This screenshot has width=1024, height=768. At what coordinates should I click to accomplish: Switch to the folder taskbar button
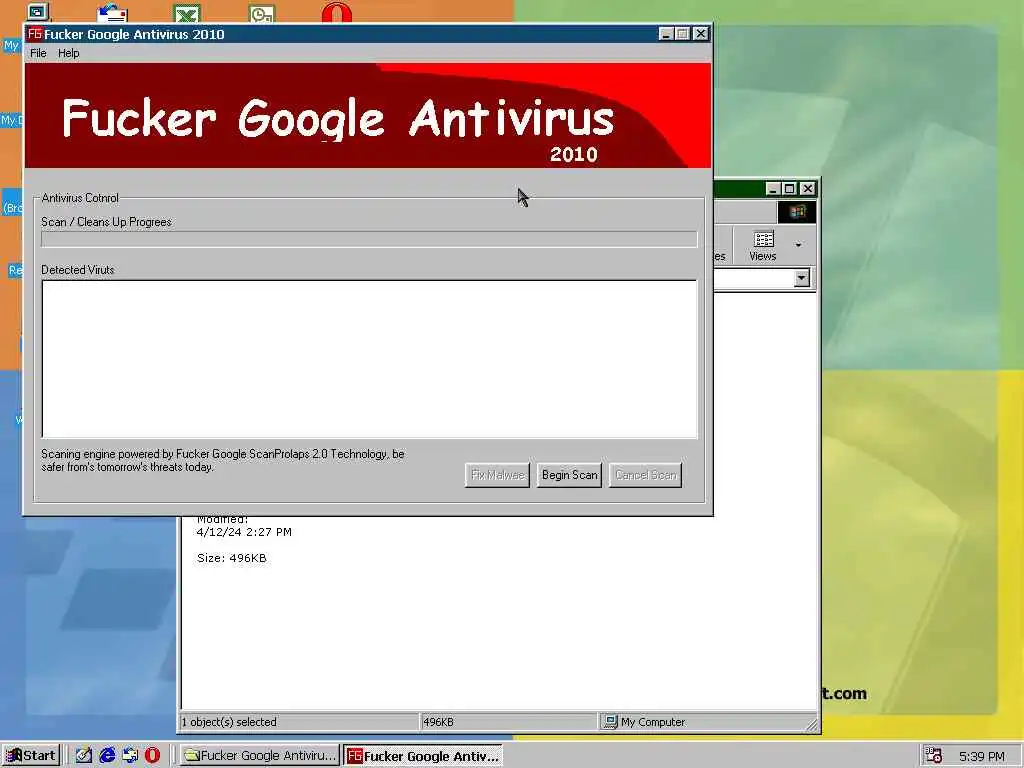259,756
